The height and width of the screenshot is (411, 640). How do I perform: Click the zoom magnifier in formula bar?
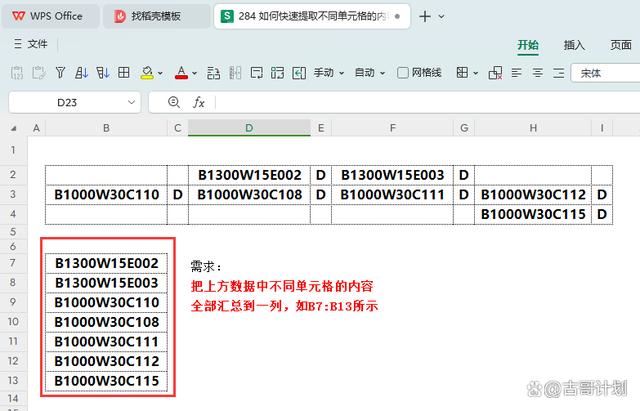(174, 102)
